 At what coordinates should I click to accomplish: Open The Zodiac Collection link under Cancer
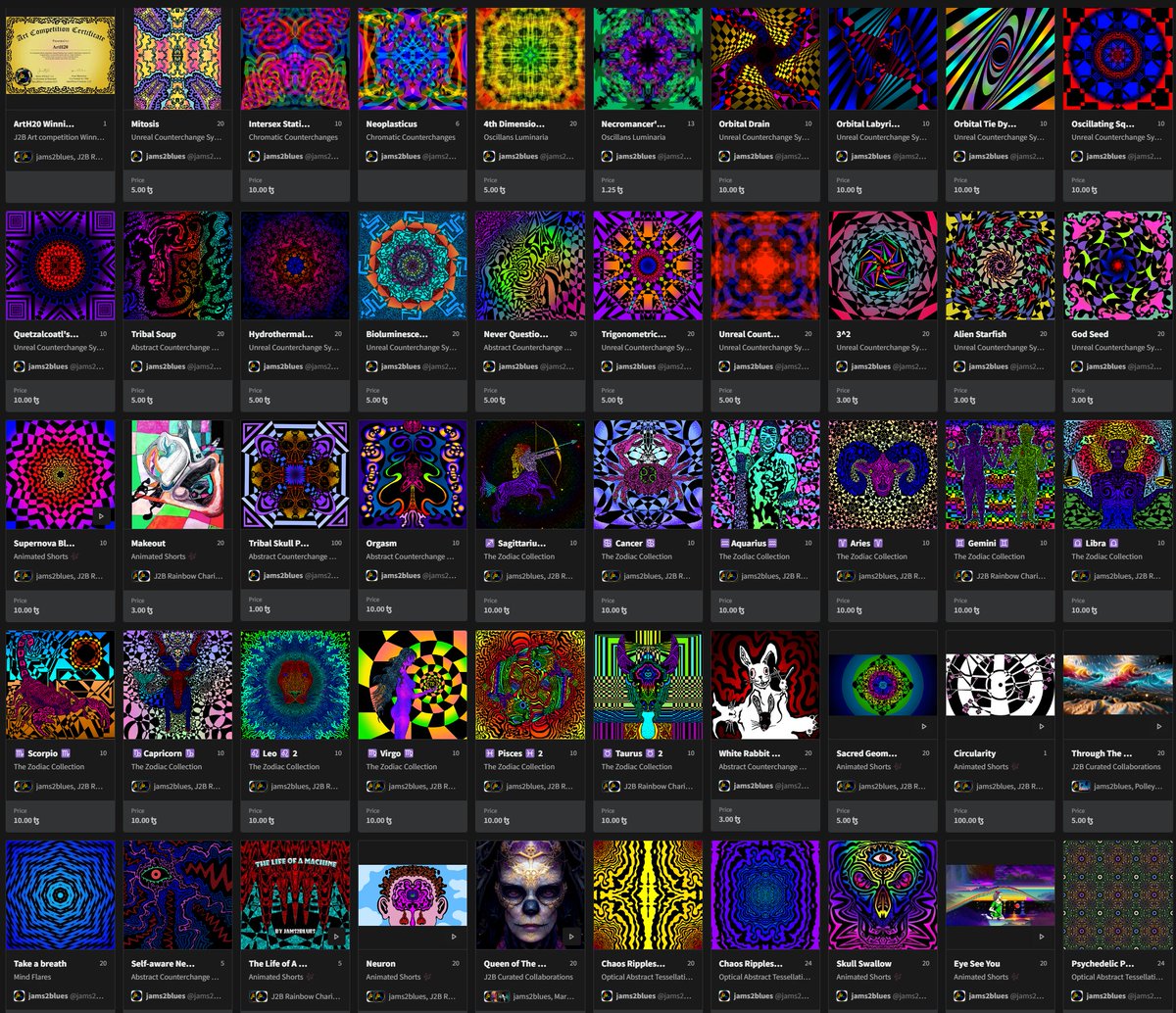pyautogui.click(x=639, y=556)
